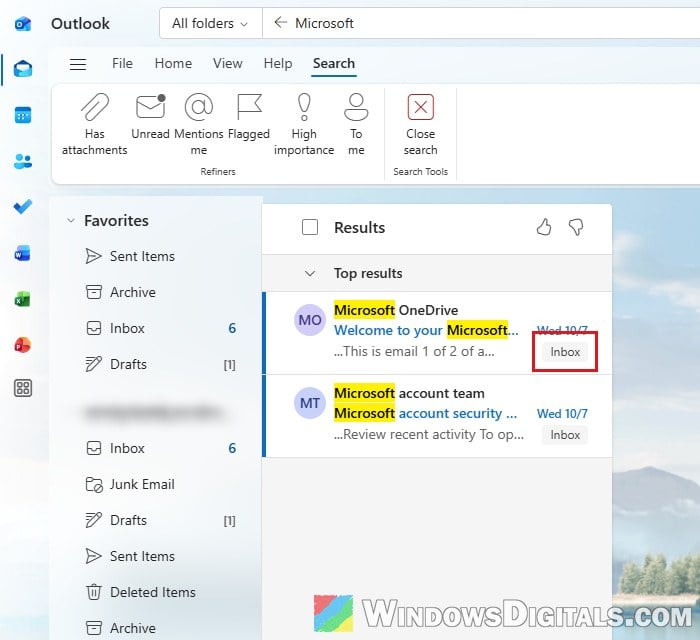Open the Help tab
700x640 pixels.
tap(278, 63)
